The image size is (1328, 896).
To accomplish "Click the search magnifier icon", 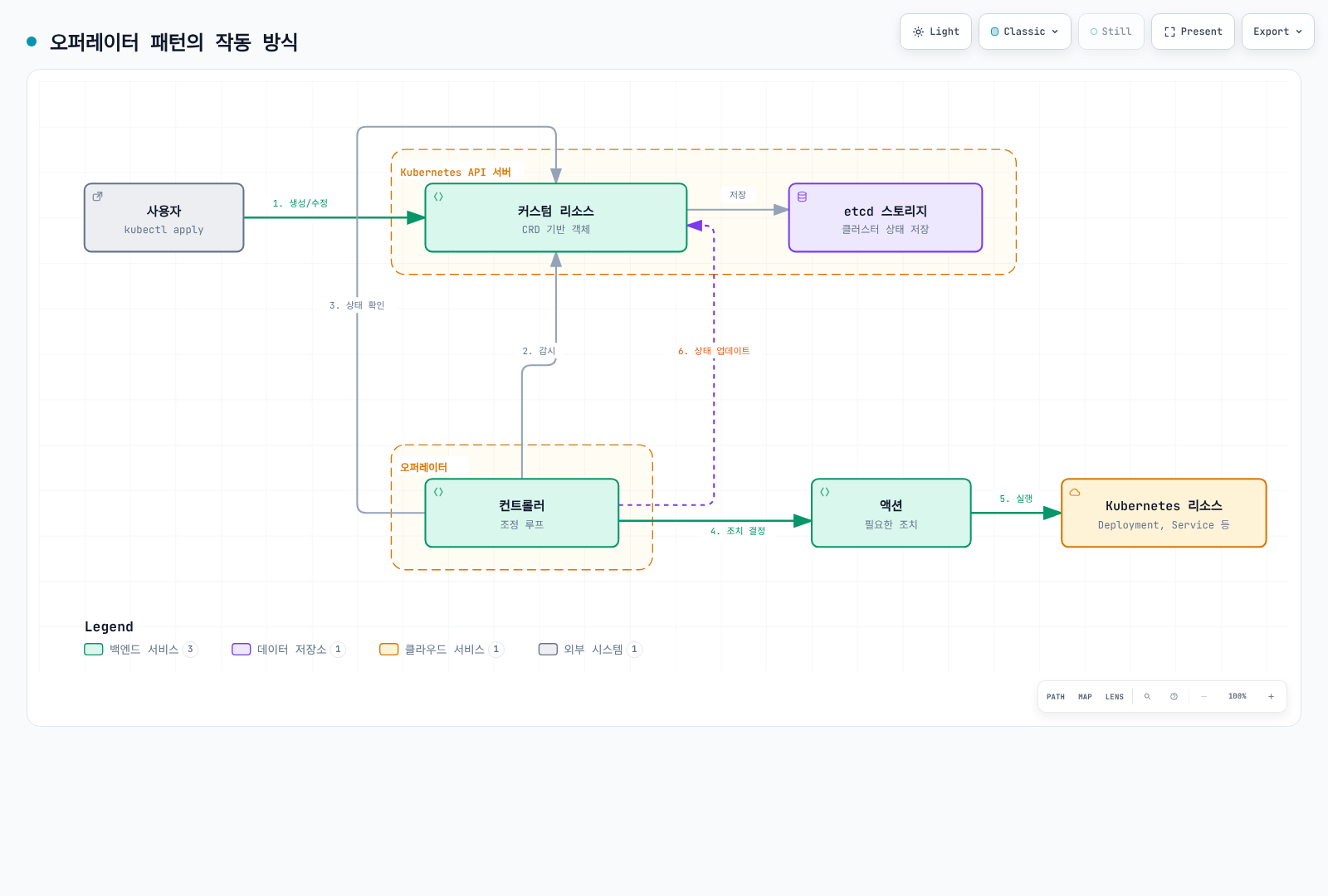I will coord(1147,697).
